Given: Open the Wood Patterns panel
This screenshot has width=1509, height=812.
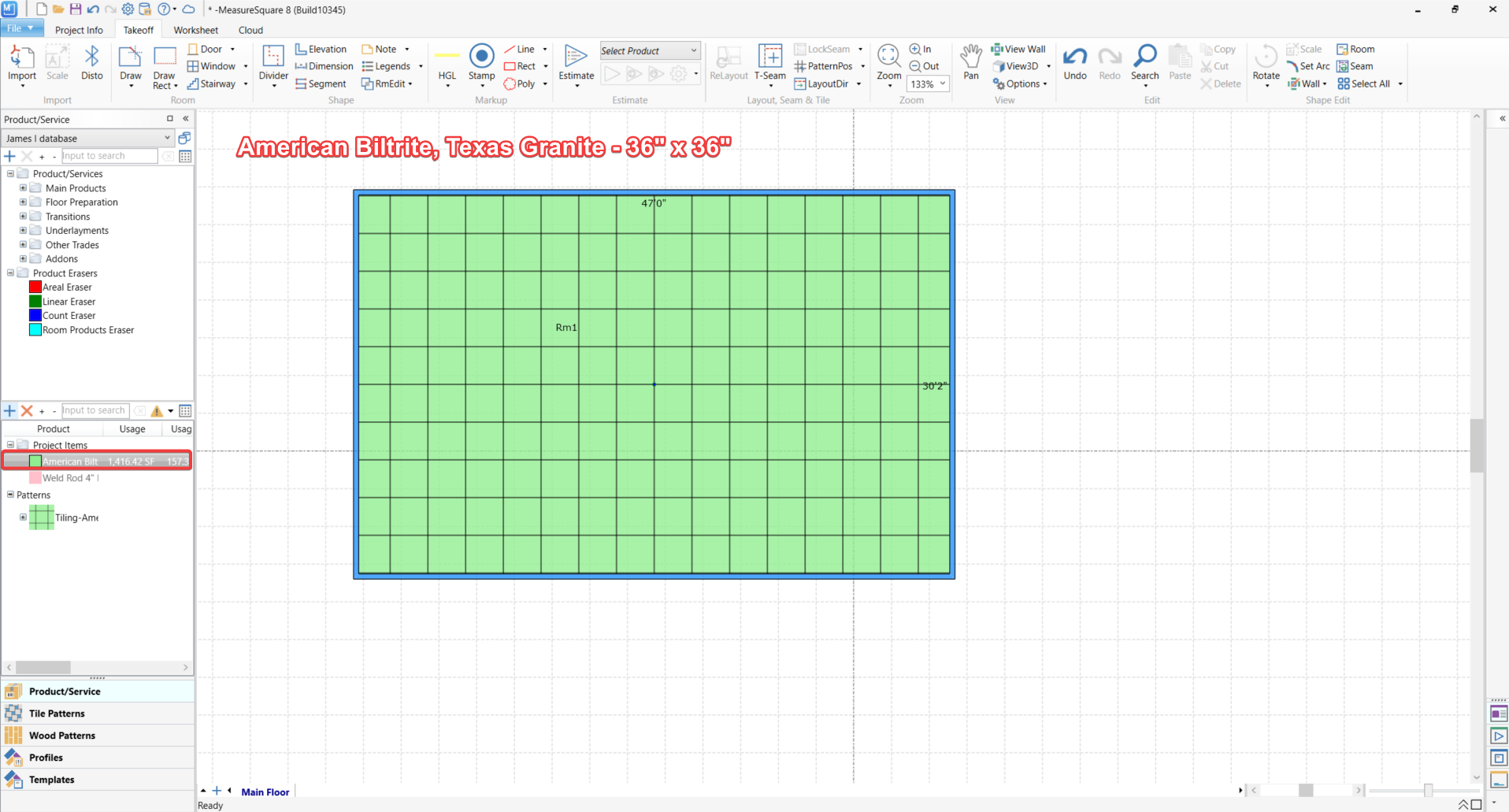Looking at the screenshot, I should [98, 736].
